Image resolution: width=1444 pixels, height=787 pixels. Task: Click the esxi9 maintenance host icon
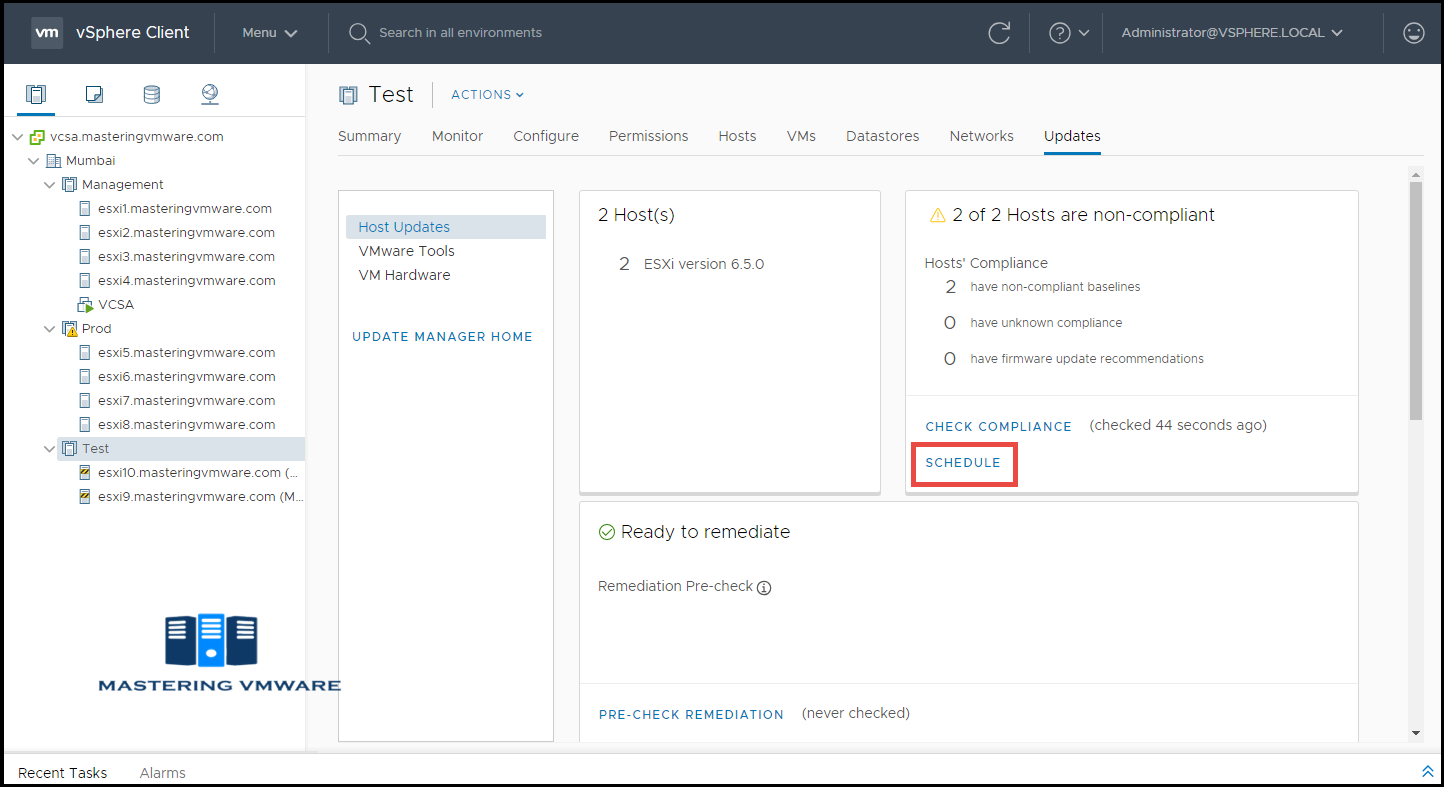click(85, 497)
